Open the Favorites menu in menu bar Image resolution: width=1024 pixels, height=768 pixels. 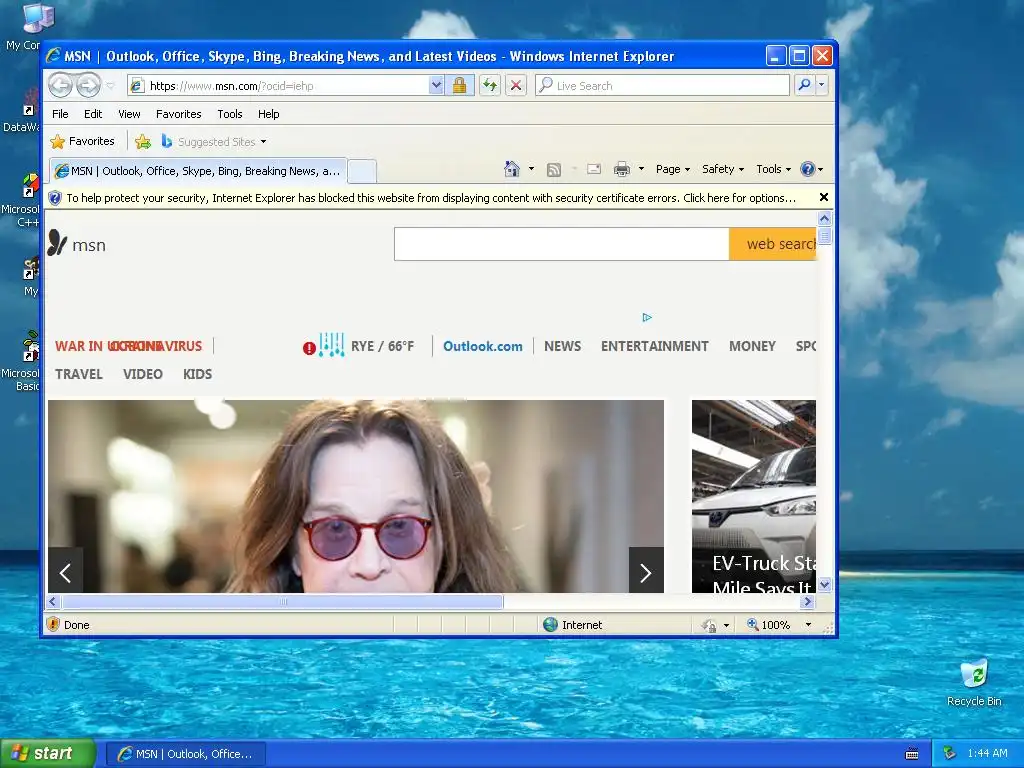click(x=178, y=114)
